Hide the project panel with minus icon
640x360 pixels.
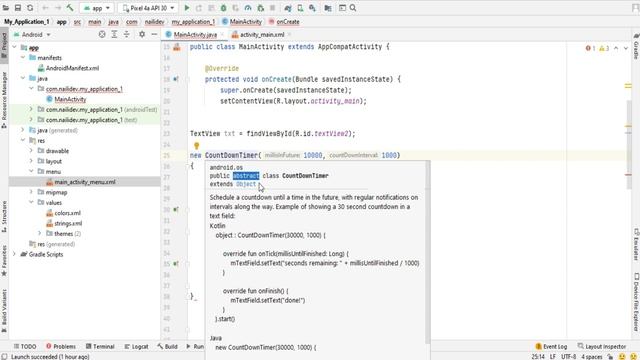154,35
